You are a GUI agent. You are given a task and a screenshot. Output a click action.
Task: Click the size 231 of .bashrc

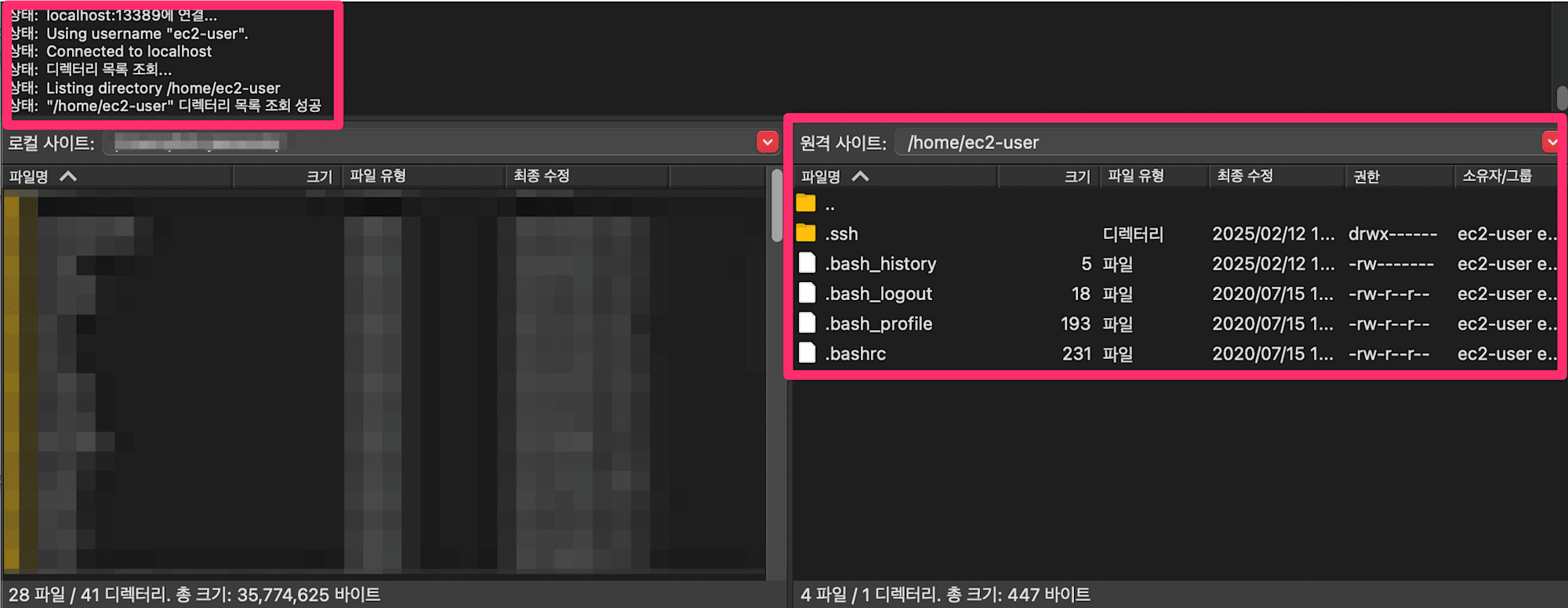pos(1076,354)
